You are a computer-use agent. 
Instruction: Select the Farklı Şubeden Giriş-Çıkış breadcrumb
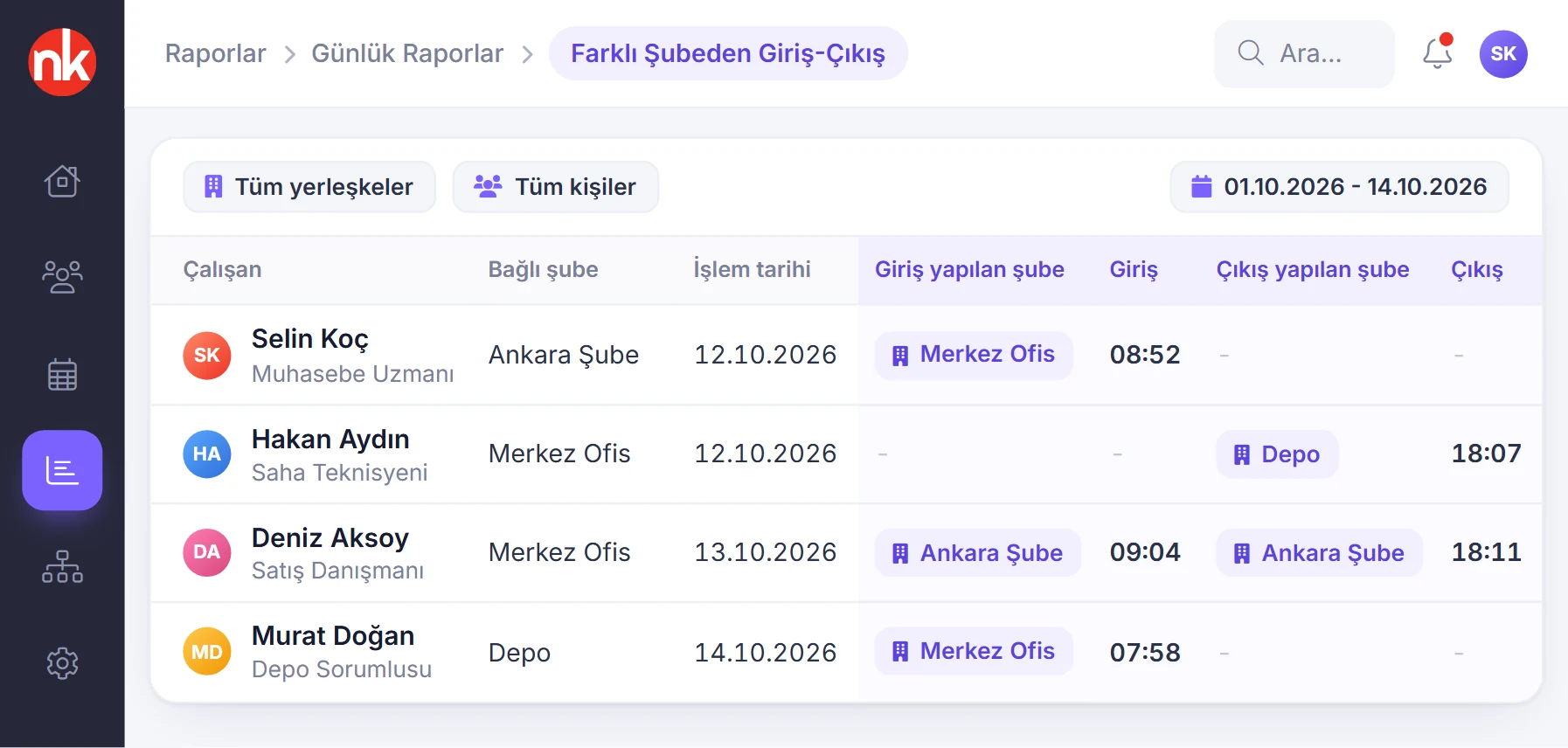point(728,53)
